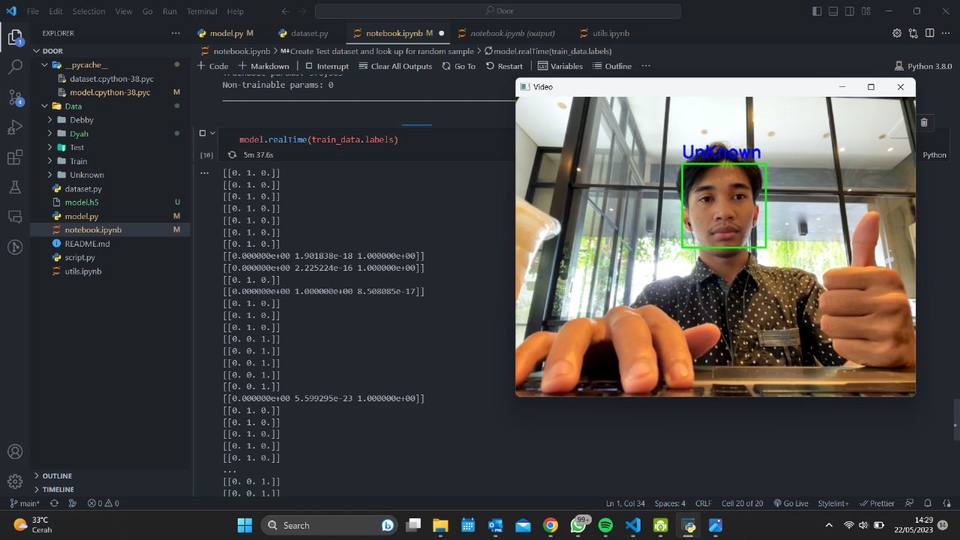Select Python 3.8.0 kernel picker
Image resolution: width=960 pixels, height=540 pixels.
coord(923,66)
